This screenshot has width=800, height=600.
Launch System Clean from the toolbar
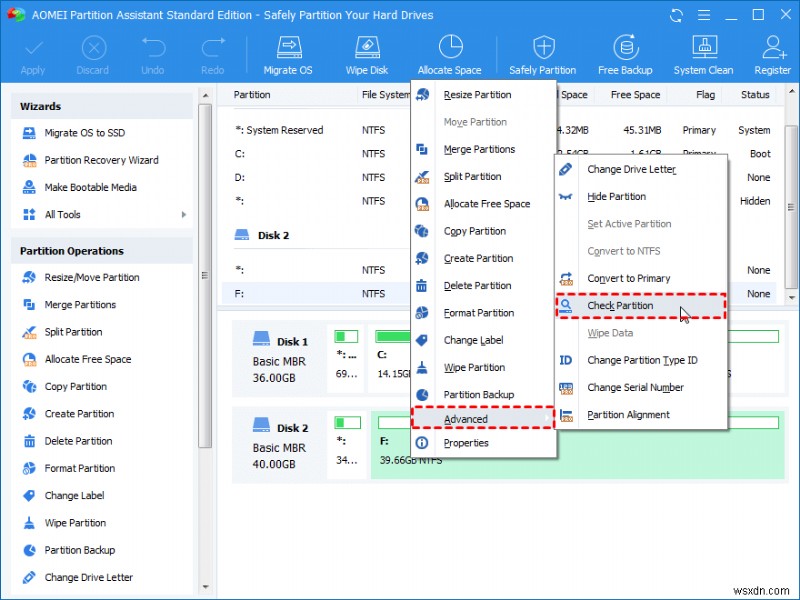coord(703,54)
